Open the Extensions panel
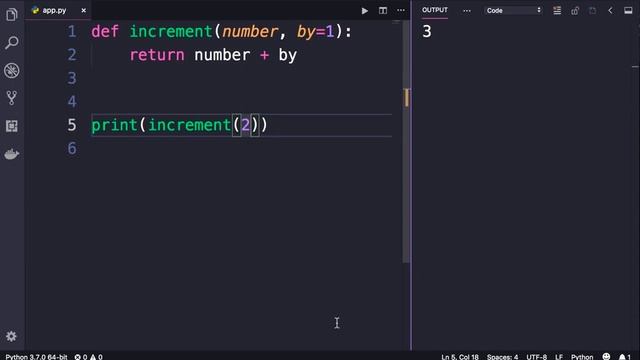 11,126
